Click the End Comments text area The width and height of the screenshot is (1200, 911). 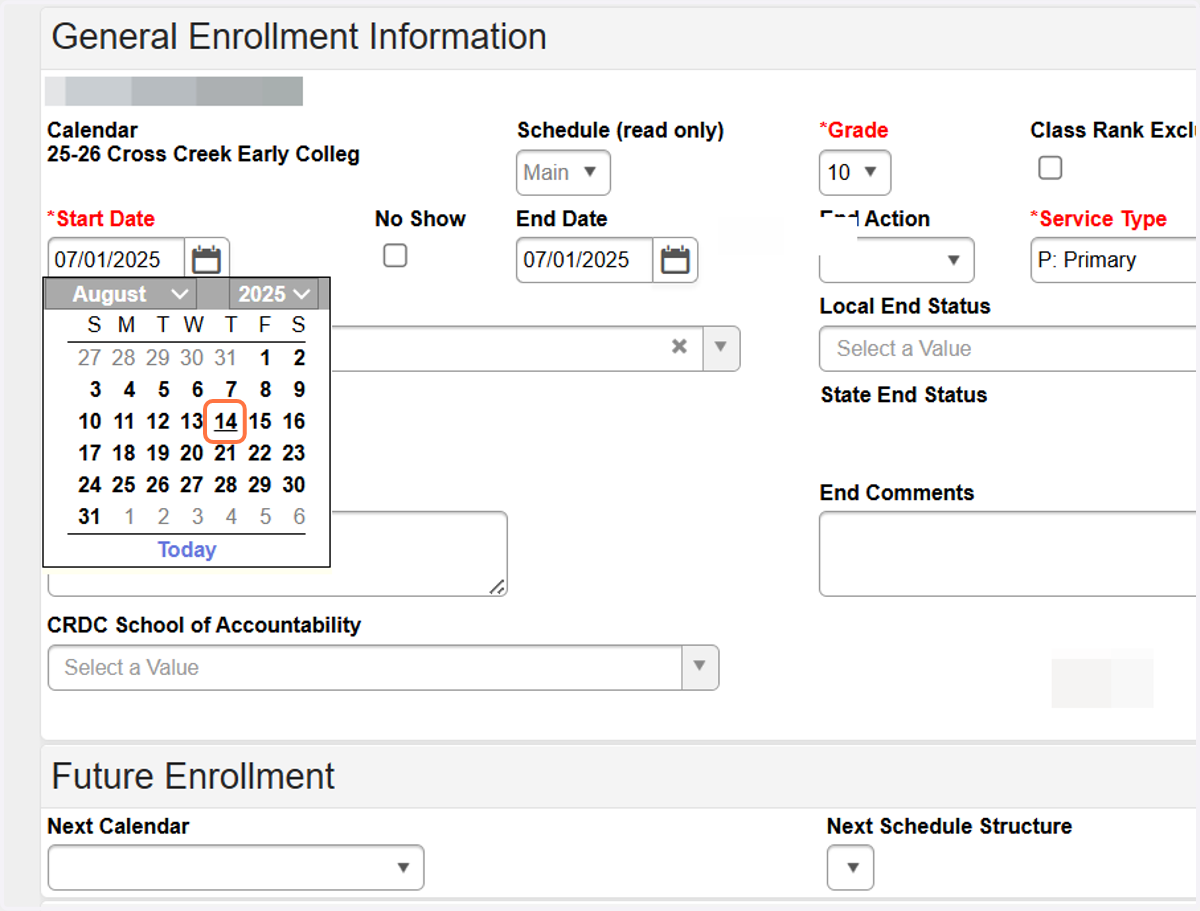click(x=1009, y=554)
